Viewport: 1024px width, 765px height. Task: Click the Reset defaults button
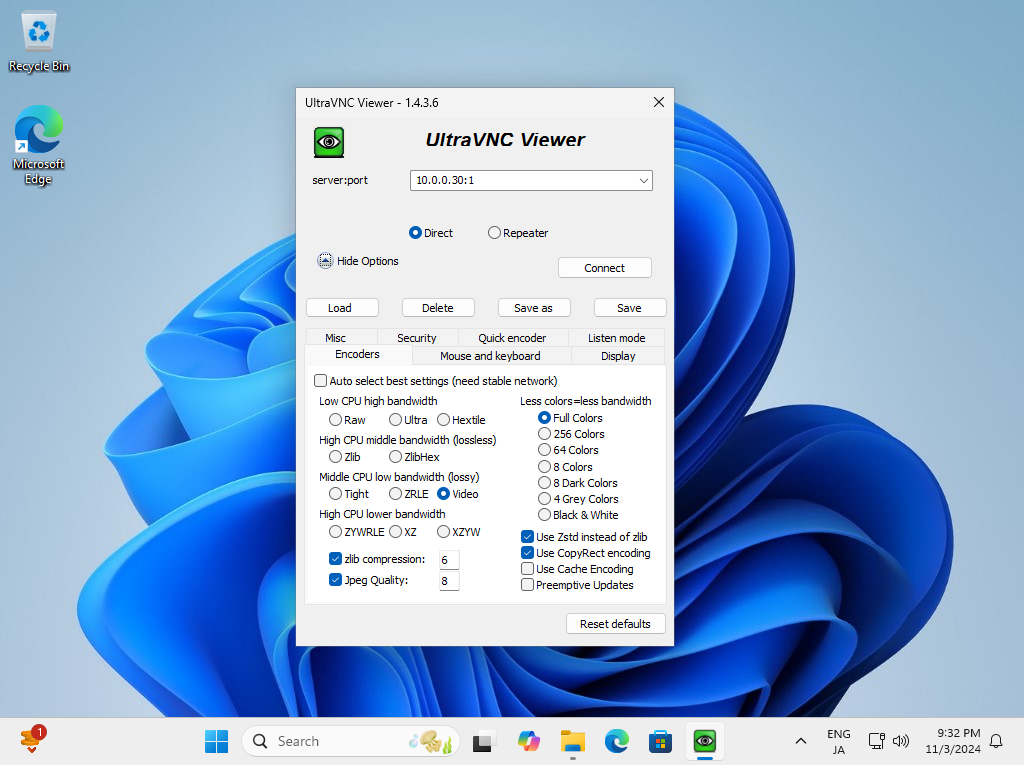click(x=615, y=624)
